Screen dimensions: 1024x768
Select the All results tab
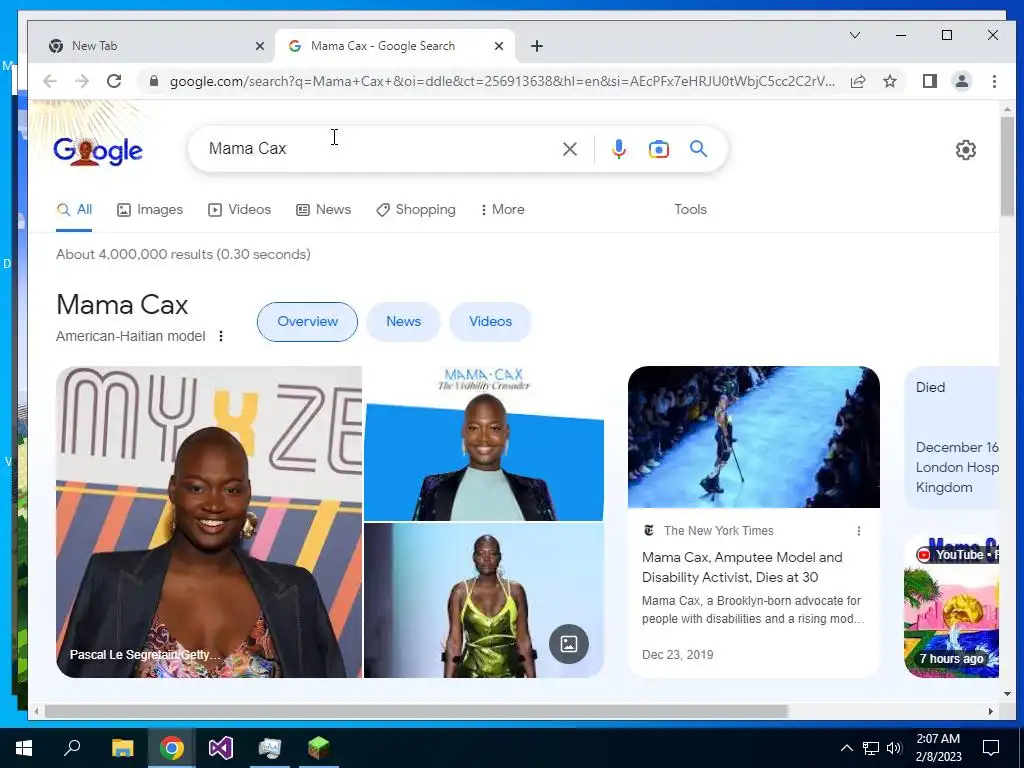pyautogui.click(x=74, y=210)
